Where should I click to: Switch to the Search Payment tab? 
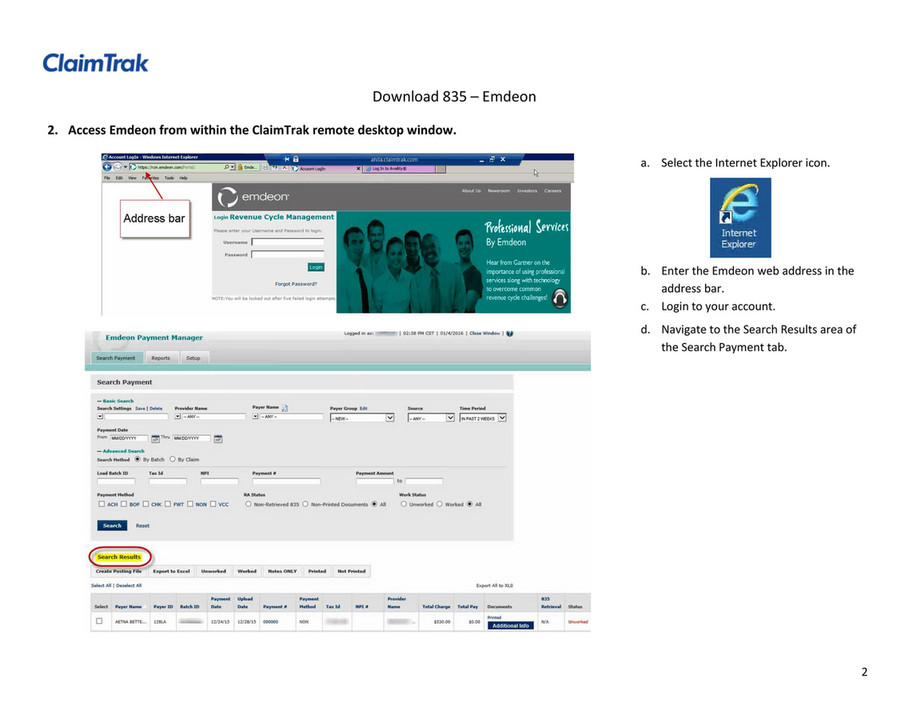point(115,358)
